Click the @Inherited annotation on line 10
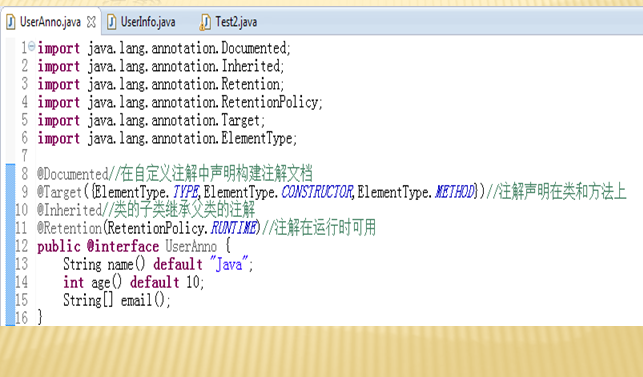 [x=69, y=210]
